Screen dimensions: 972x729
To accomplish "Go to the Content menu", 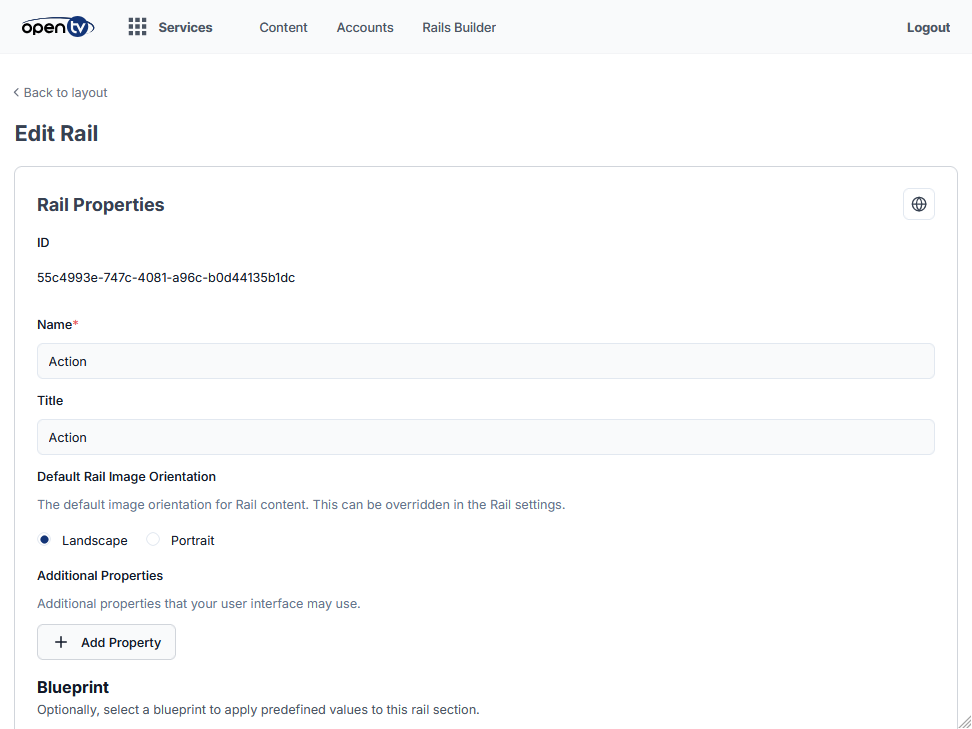I will point(283,27).
